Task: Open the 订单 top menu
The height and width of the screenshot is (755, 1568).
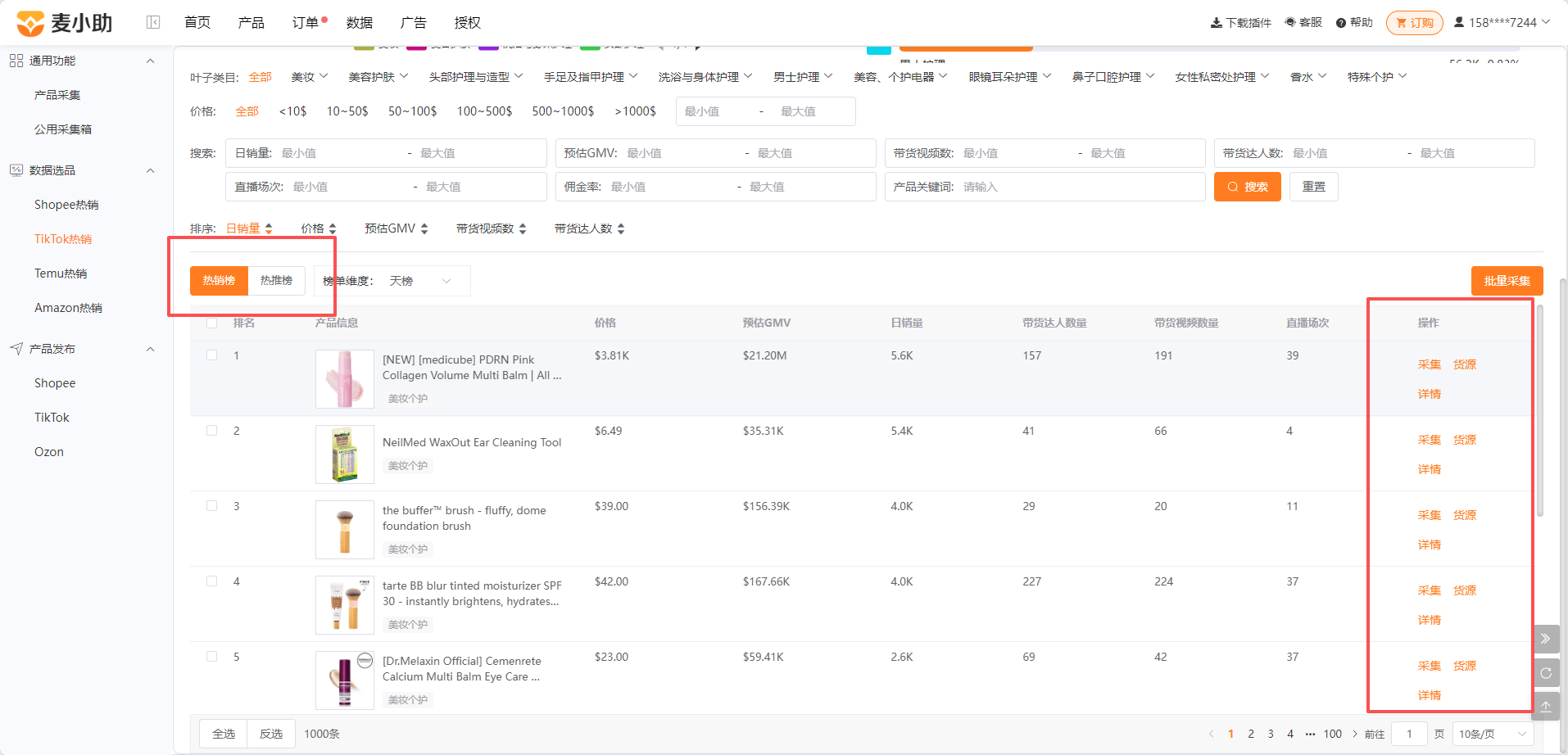Action: [x=306, y=23]
